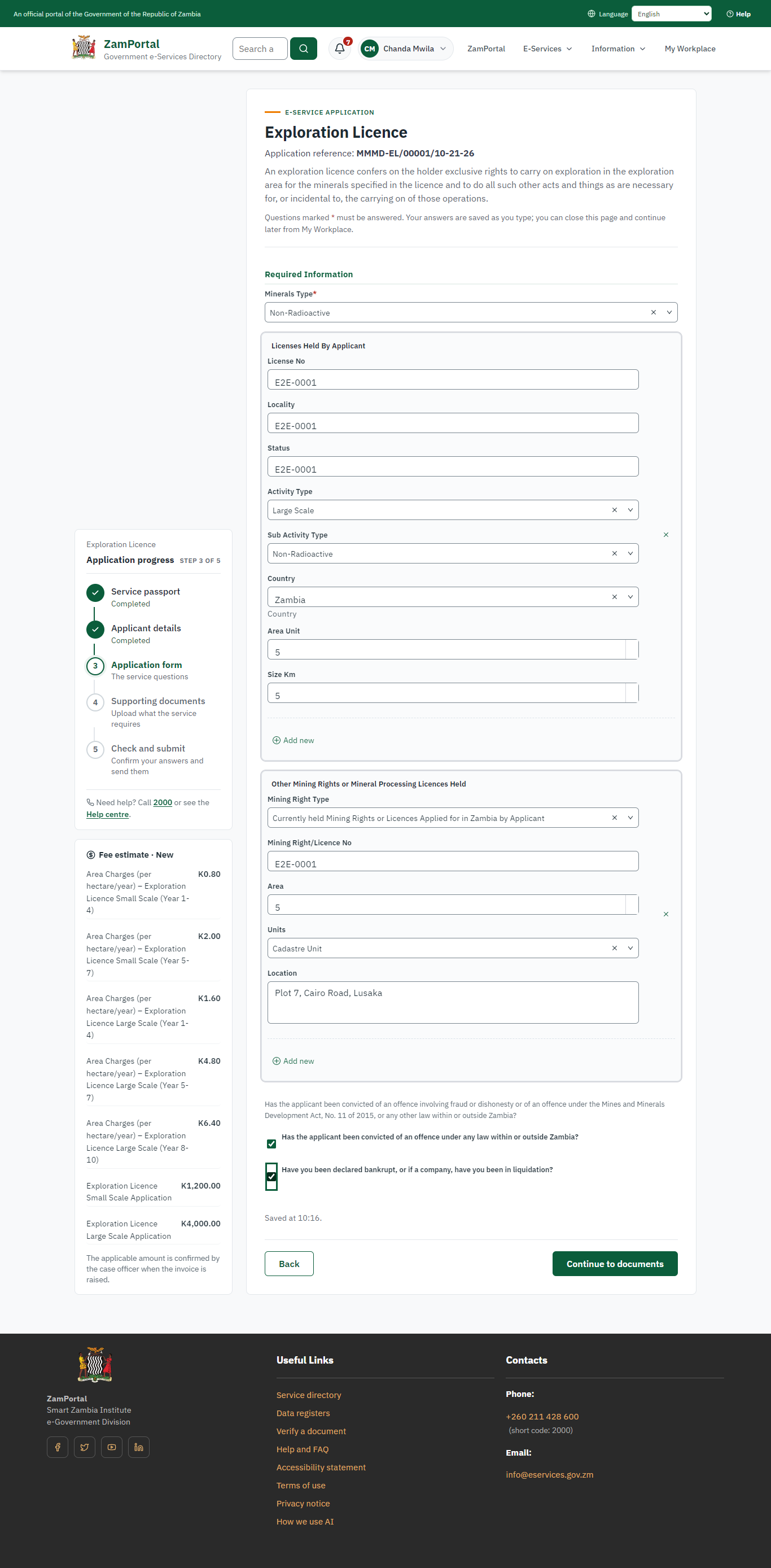The height and width of the screenshot is (1568, 771).
Task: Click the Area Unit number field
Action: [453, 649]
